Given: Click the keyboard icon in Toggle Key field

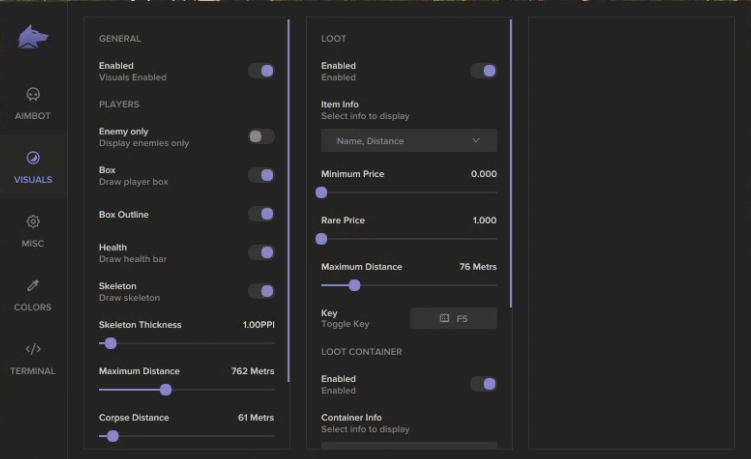Looking at the screenshot, I should pyautogui.click(x=444, y=318).
